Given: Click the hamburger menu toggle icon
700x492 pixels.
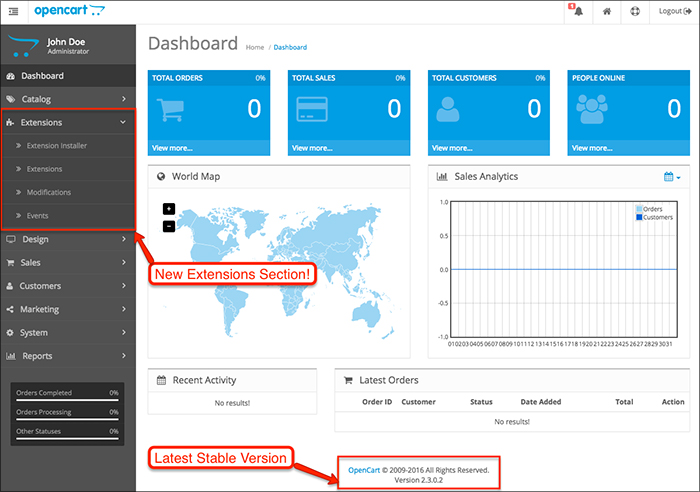Looking at the screenshot, I should pyautogui.click(x=12, y=11).
